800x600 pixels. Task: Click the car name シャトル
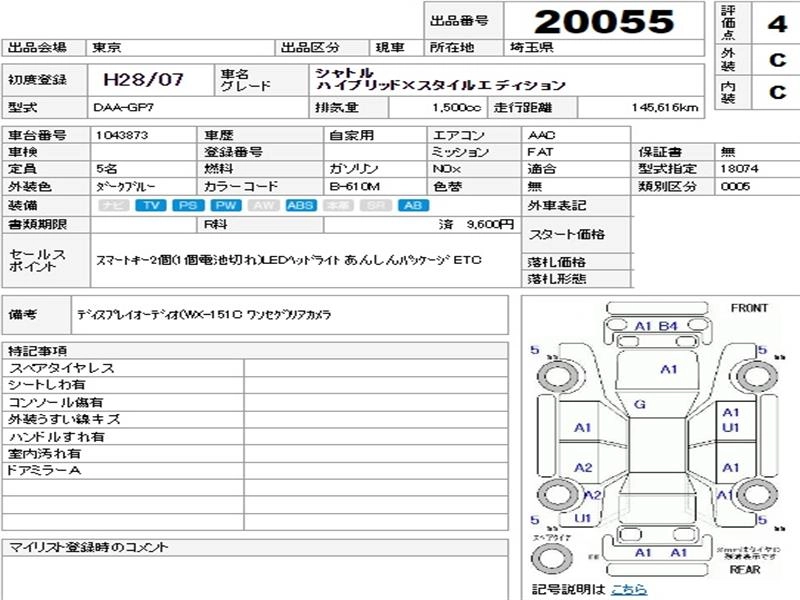tap(344, 73)
